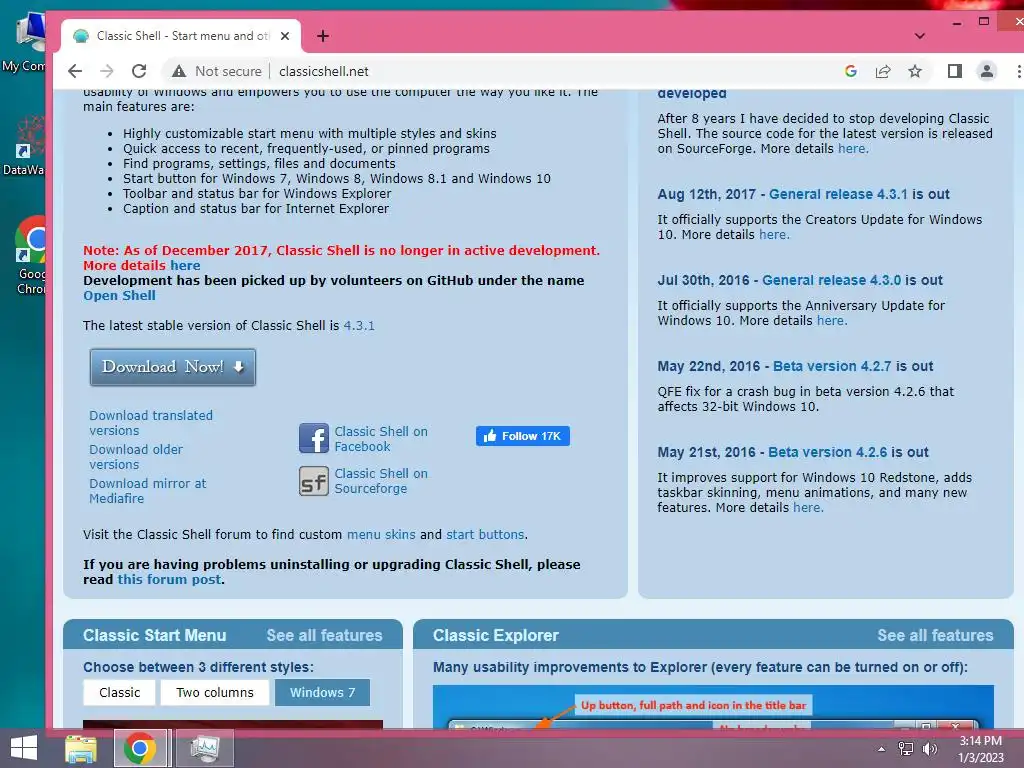Screen dimensions: 1024x768
Task: Open Download translated versions link
Action: (151, 423)
